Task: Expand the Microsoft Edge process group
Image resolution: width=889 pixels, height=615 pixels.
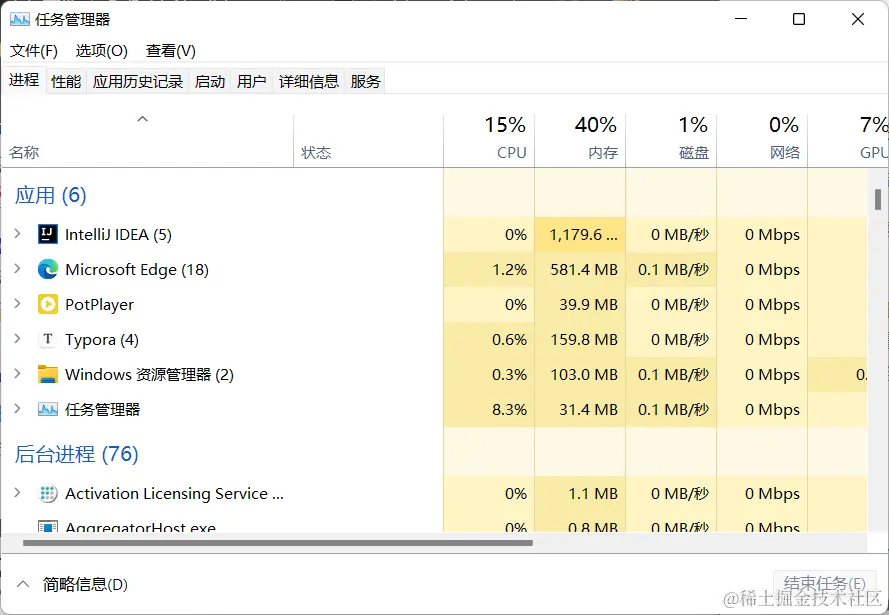Action: click(18, 269)
